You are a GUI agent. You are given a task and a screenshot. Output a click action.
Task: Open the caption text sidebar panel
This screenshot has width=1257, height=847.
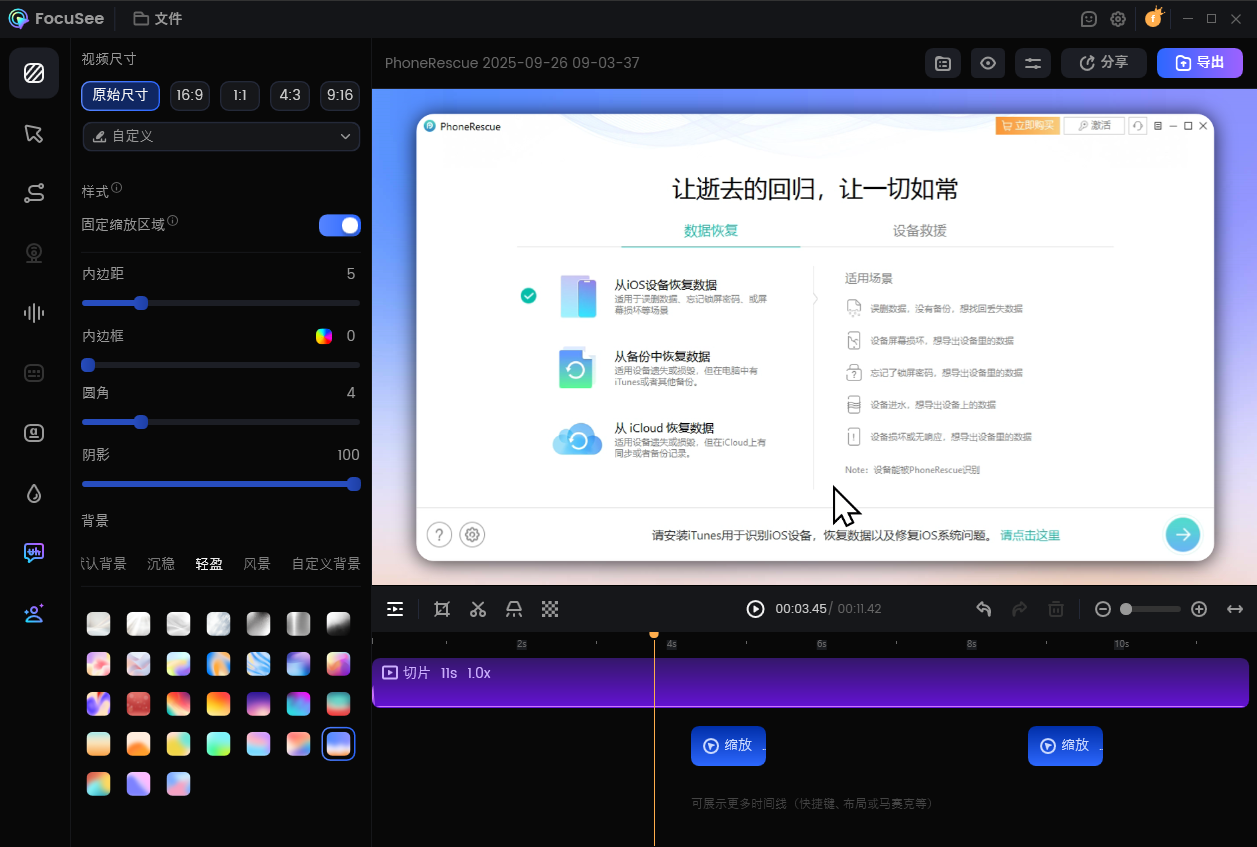pyautogui.click(x=34, y=433)
